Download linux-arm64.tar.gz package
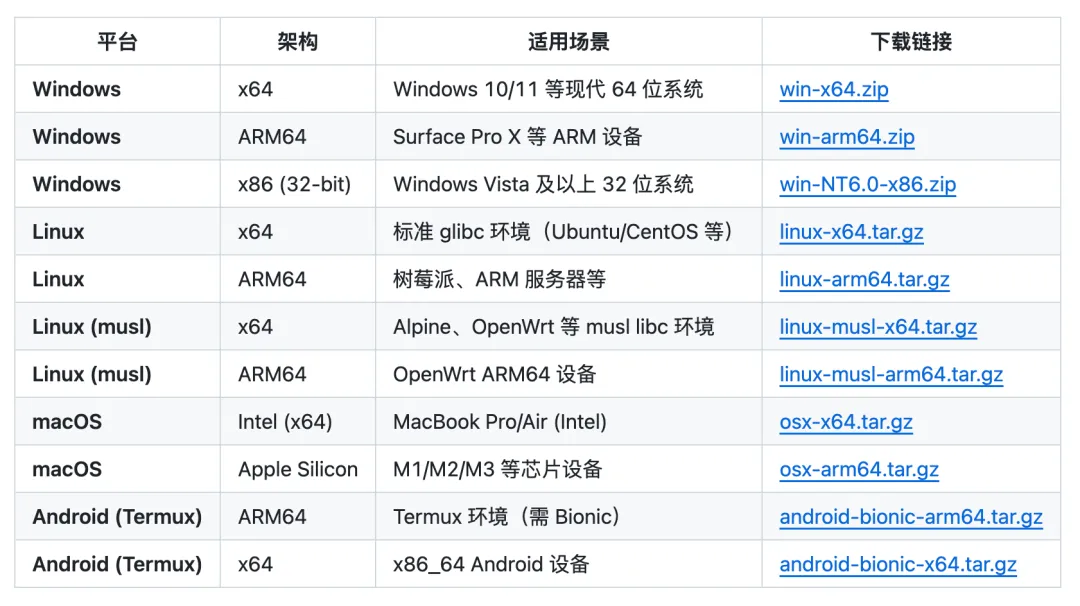The height and width of the screenshot is (606, 1080). pos(864,279)
